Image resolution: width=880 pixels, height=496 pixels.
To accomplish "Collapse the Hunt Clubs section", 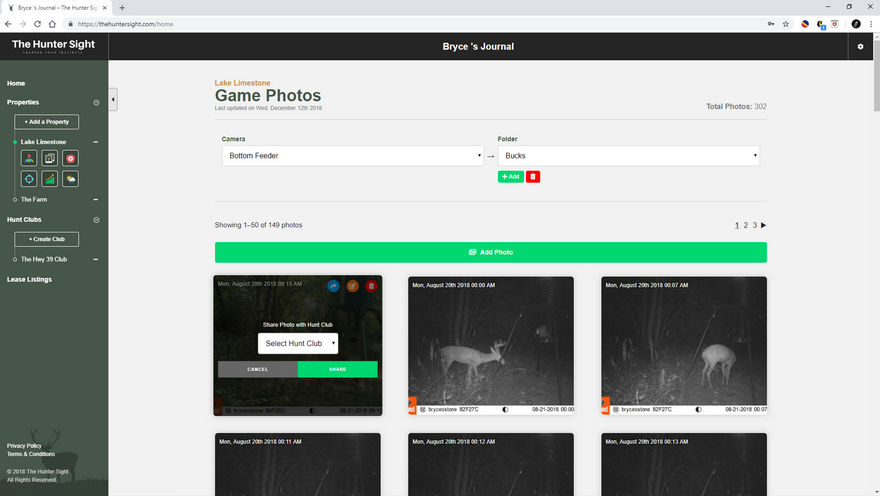I will [x=96, y=220].
